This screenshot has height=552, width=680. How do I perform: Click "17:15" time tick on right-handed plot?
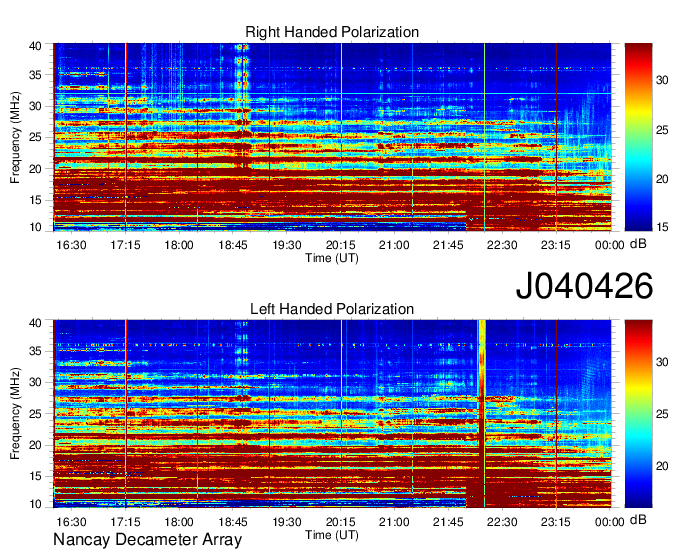125,245
